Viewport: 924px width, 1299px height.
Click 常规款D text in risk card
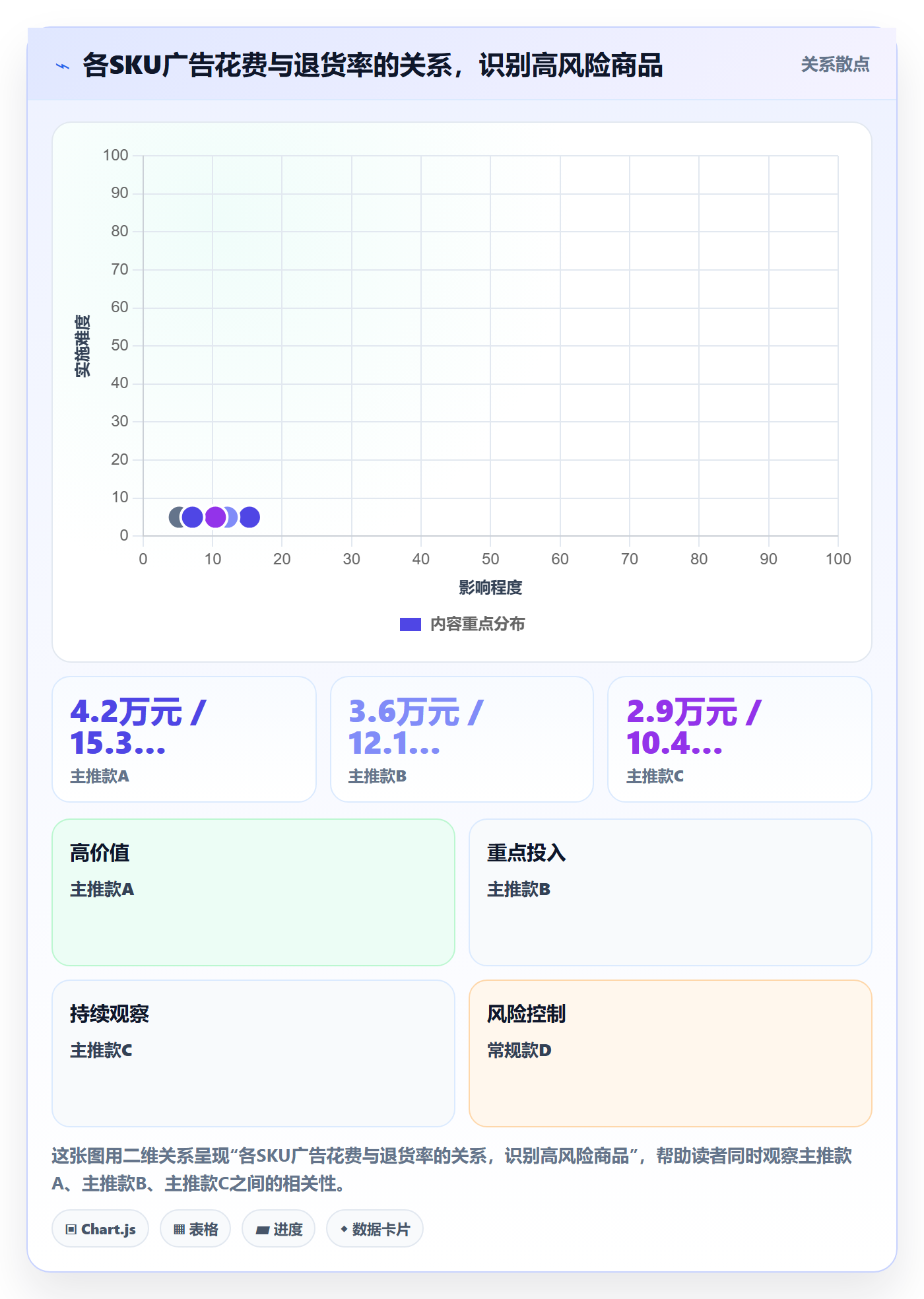click(519, 1050)
